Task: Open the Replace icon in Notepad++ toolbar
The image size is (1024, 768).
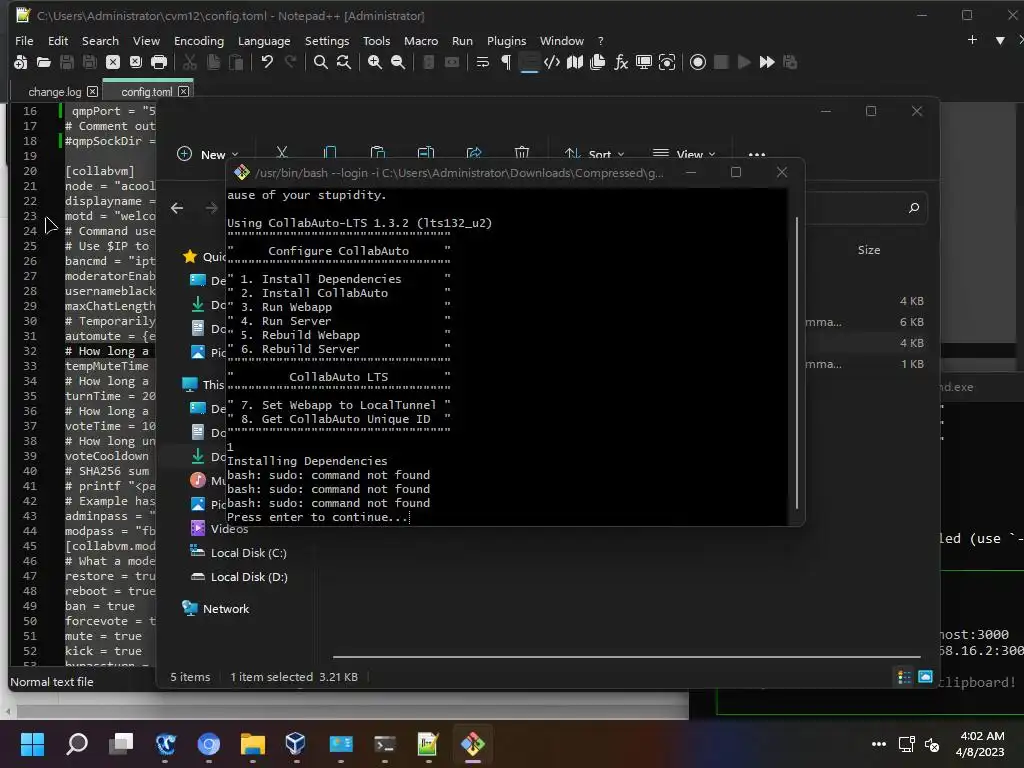Action: (344, 62)
